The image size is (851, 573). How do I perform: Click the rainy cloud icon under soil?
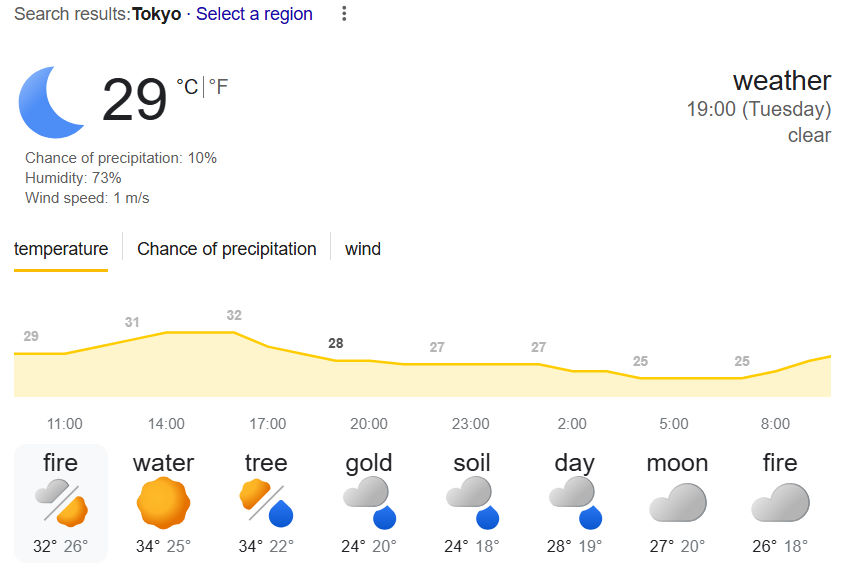pos(471,503)
